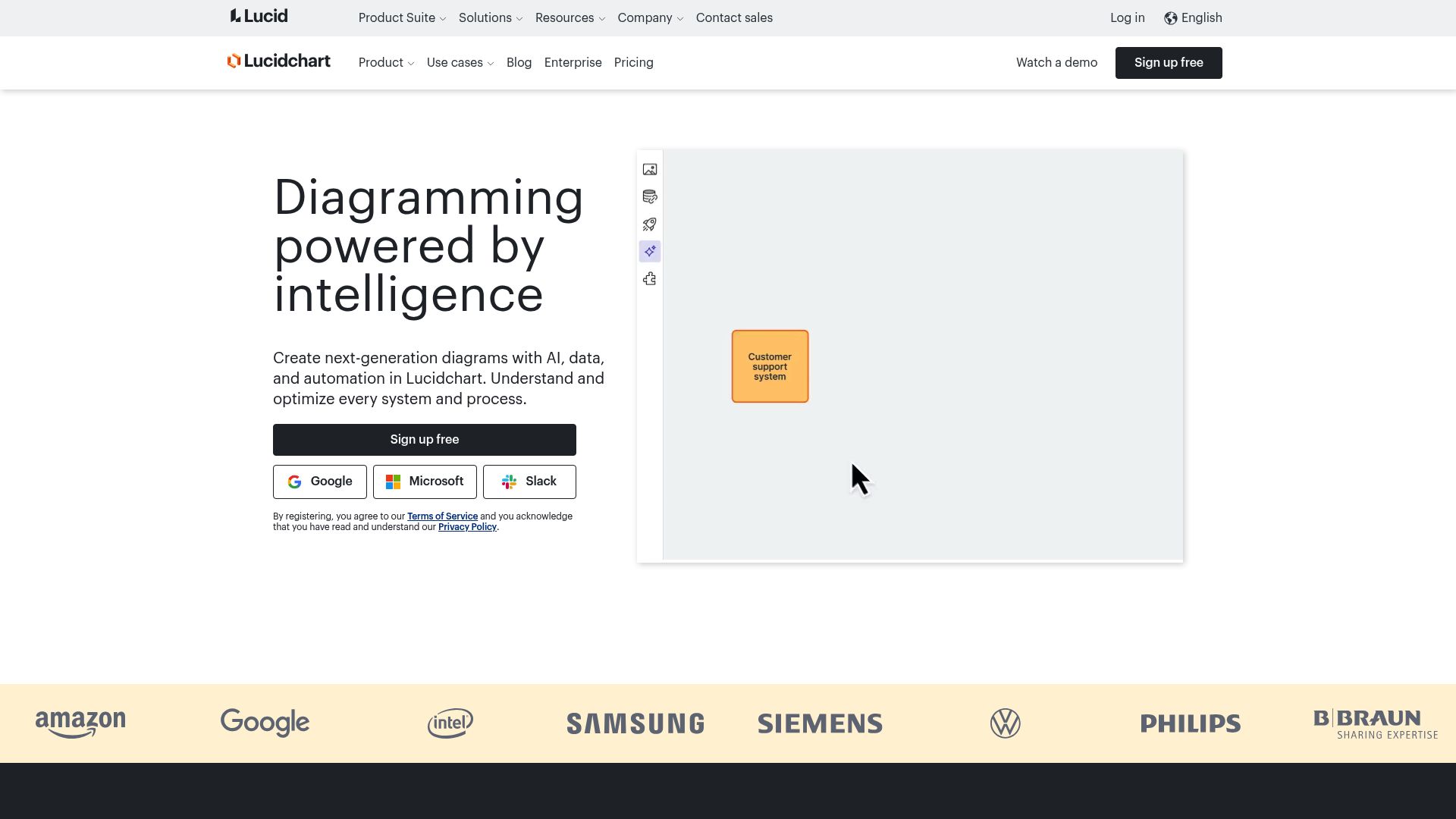Select the rocket icon in diagram sidebar
1456x819 pixels.
(x=650, y=224)
